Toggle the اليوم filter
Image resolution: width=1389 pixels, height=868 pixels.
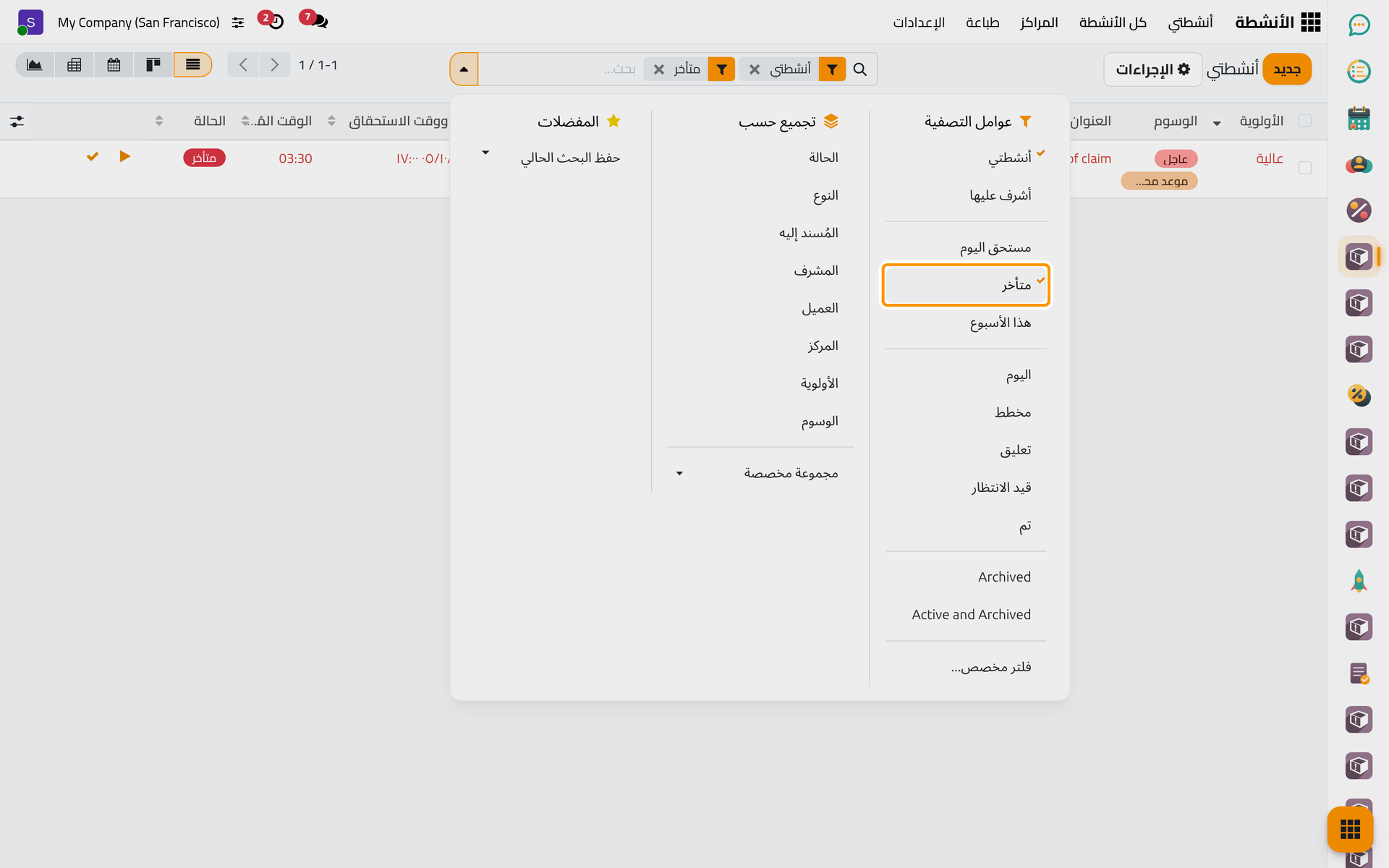(966, 375)
